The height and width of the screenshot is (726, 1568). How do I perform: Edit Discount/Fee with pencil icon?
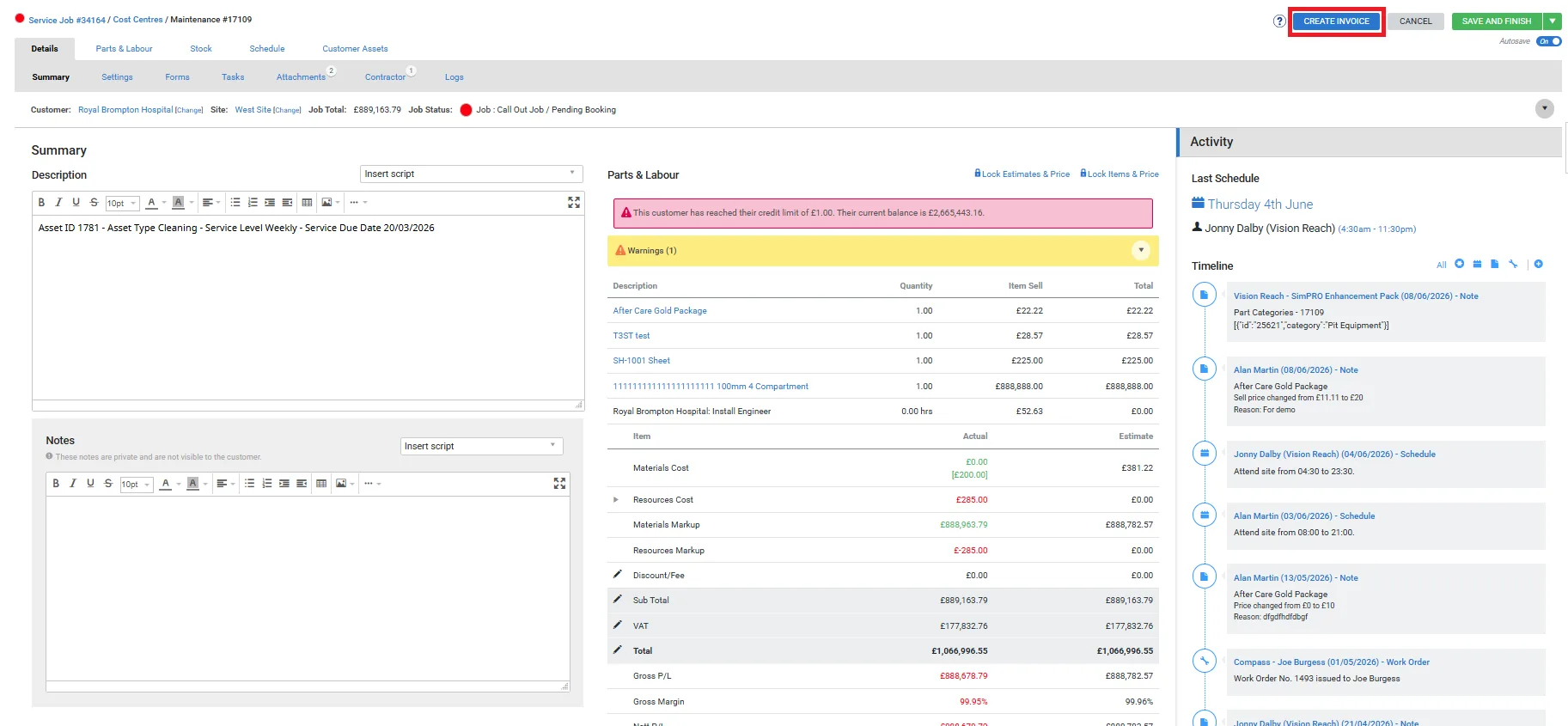617,574
